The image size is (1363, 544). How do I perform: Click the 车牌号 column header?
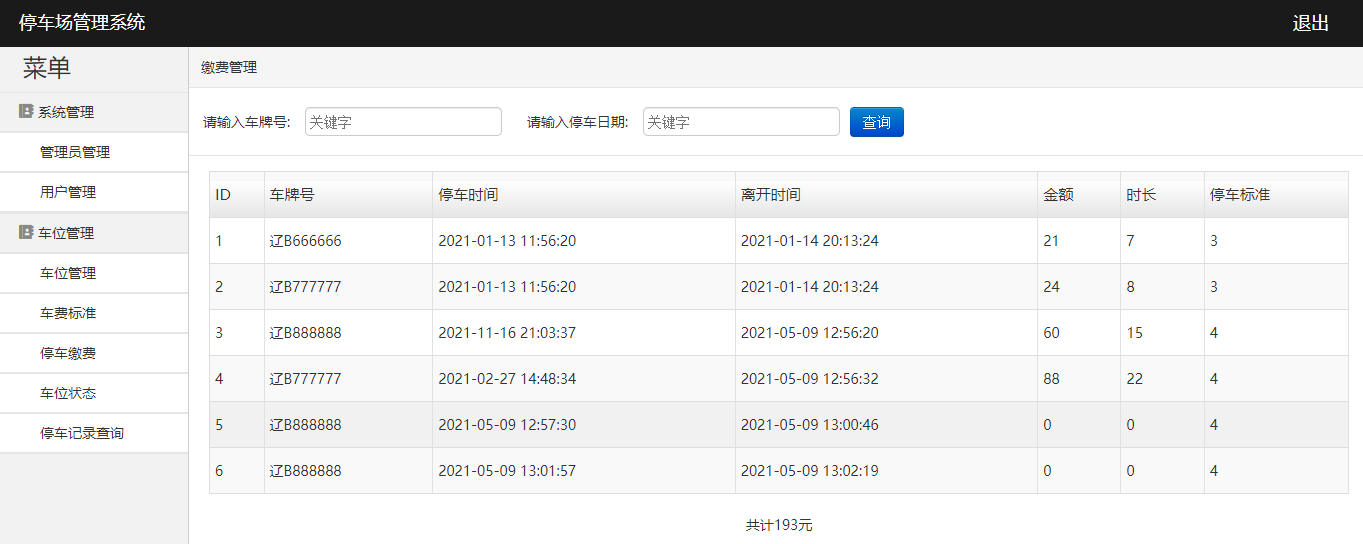click(x=348, y=195)
